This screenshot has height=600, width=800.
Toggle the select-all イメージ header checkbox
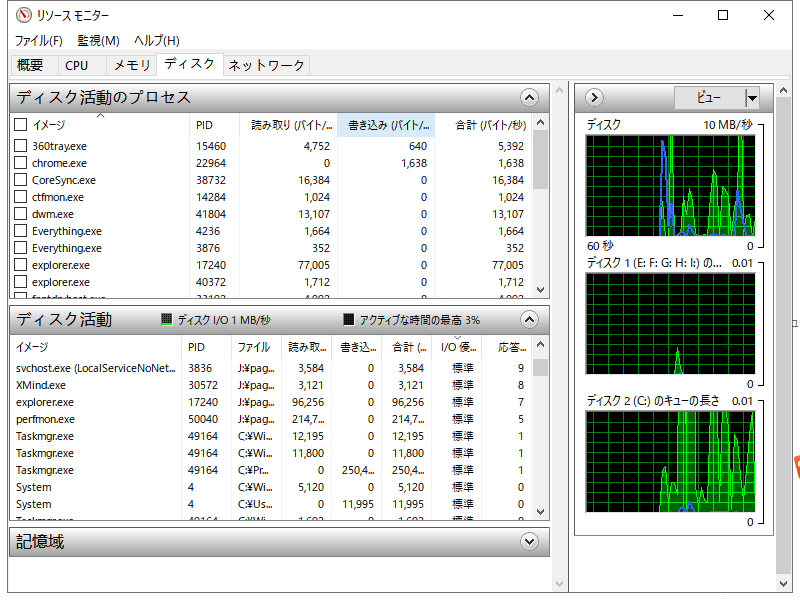tap(20, 125)
